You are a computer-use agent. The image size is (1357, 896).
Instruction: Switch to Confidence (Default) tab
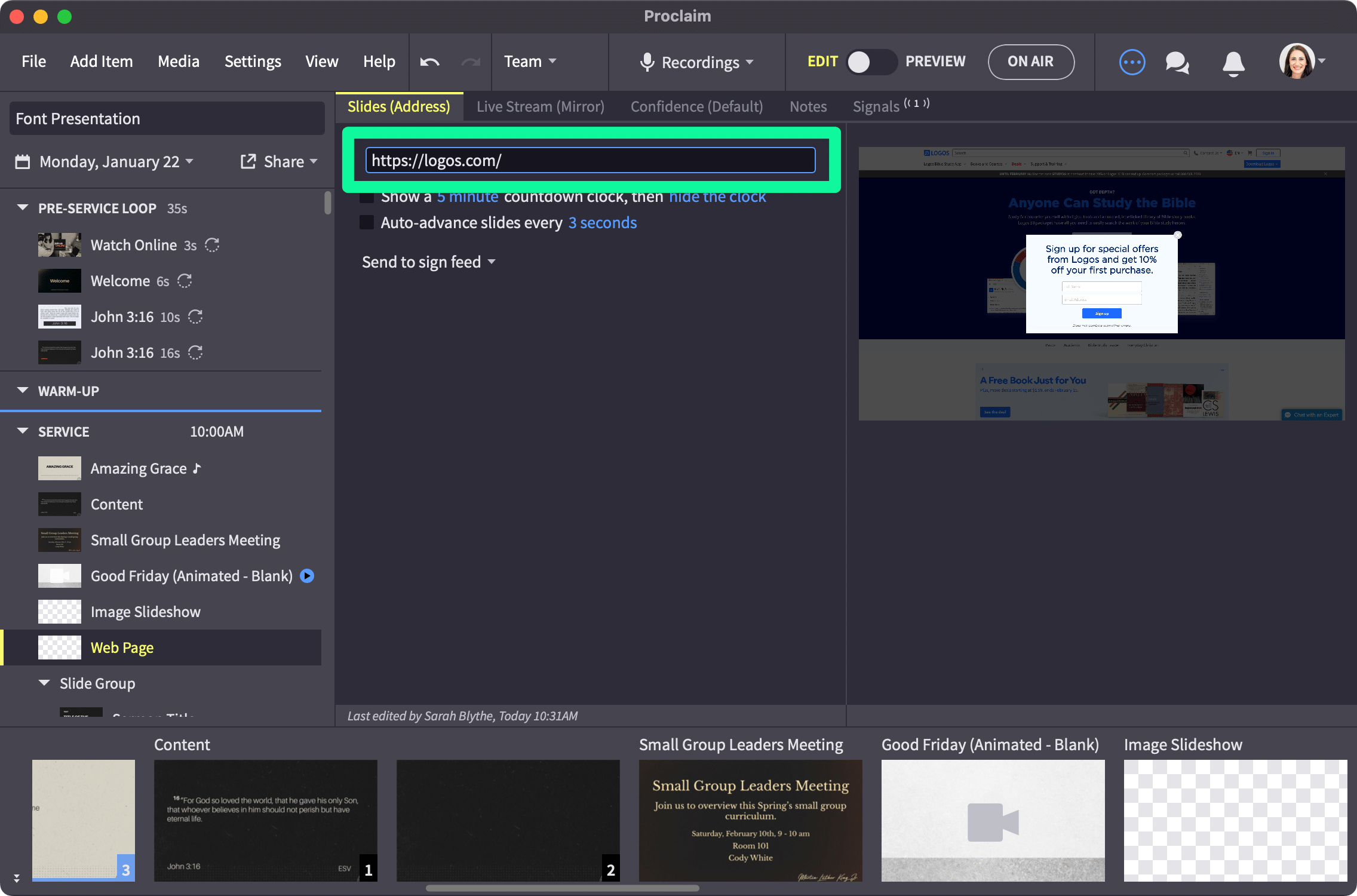click(x=697, y=106)
